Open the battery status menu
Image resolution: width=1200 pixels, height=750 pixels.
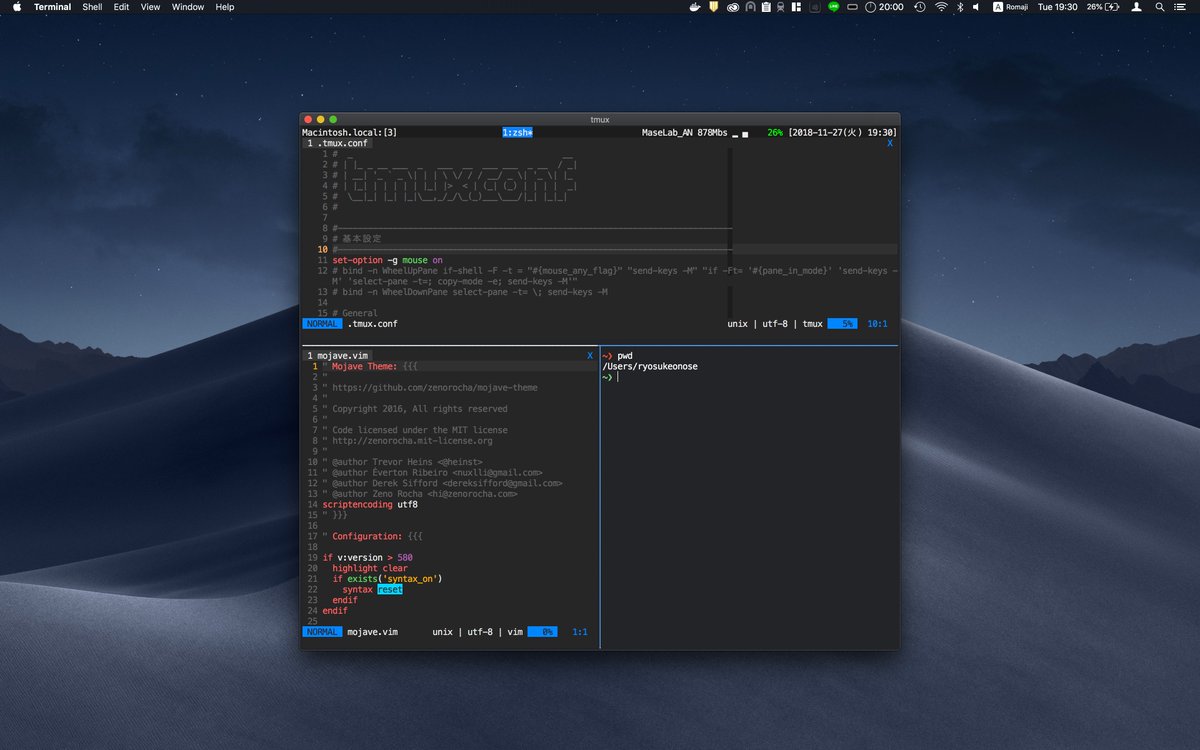(x=1103, y=7)
